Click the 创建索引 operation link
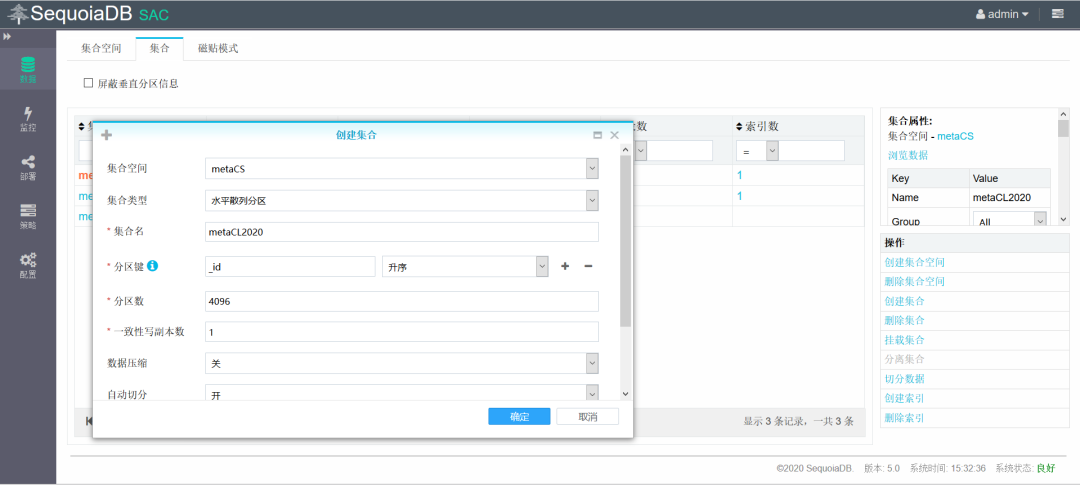 [904, 398]
